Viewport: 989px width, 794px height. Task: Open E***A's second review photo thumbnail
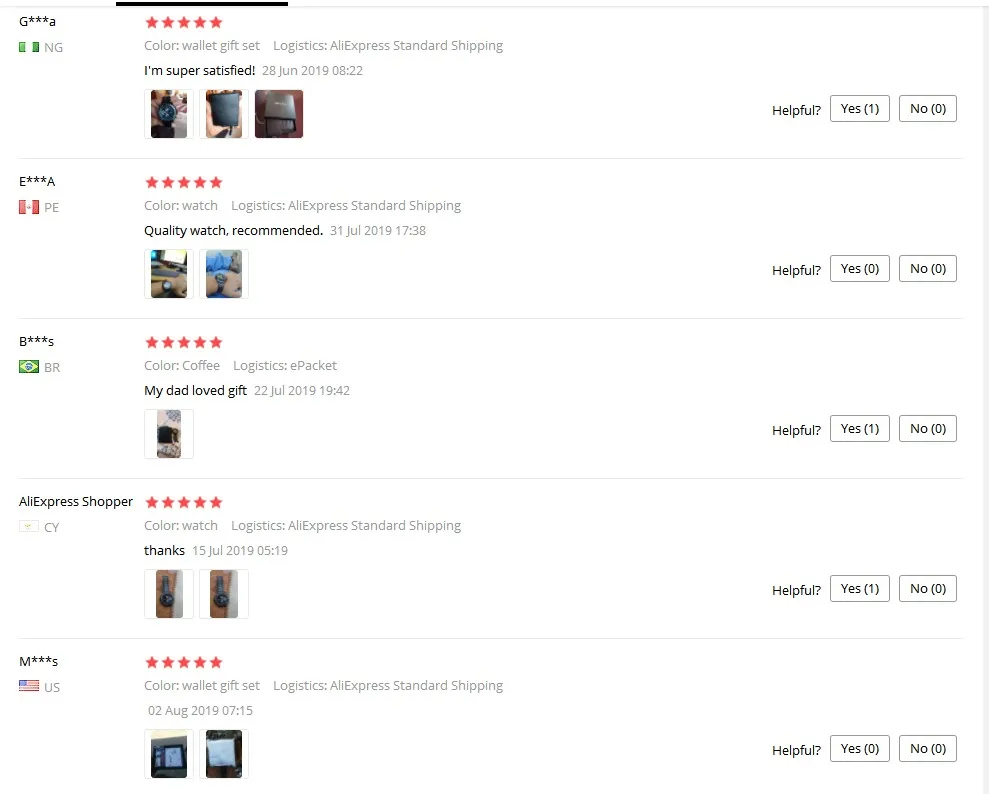click(224, 274)
